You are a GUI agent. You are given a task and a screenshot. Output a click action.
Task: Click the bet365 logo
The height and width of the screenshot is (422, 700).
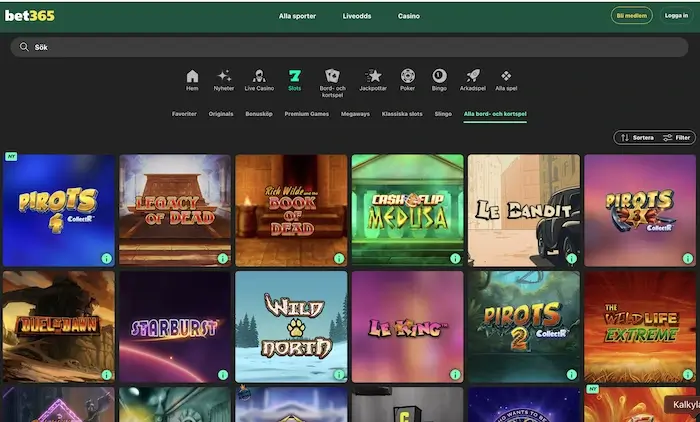(30, 16)
